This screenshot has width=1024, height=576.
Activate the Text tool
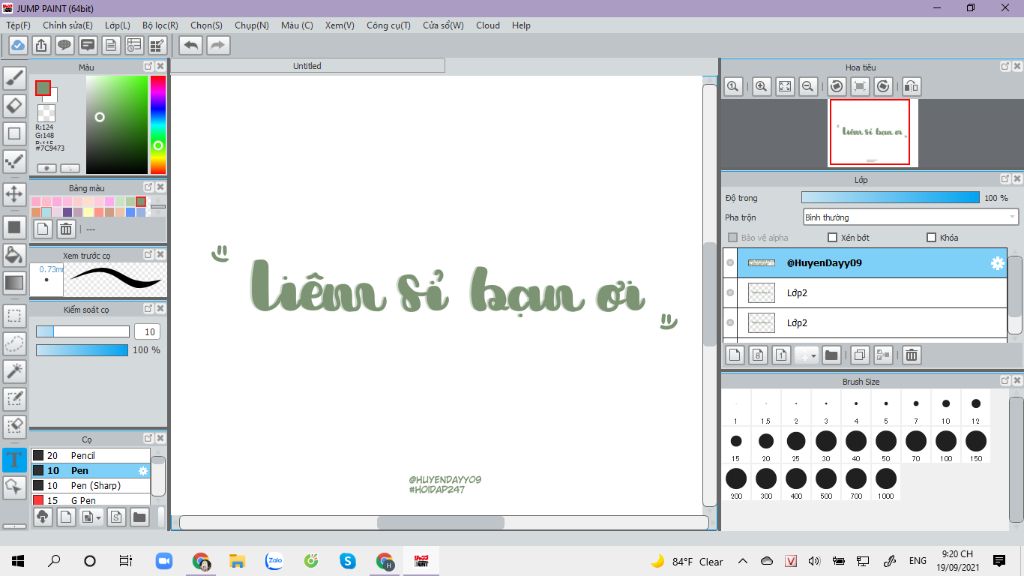(14, 459)
